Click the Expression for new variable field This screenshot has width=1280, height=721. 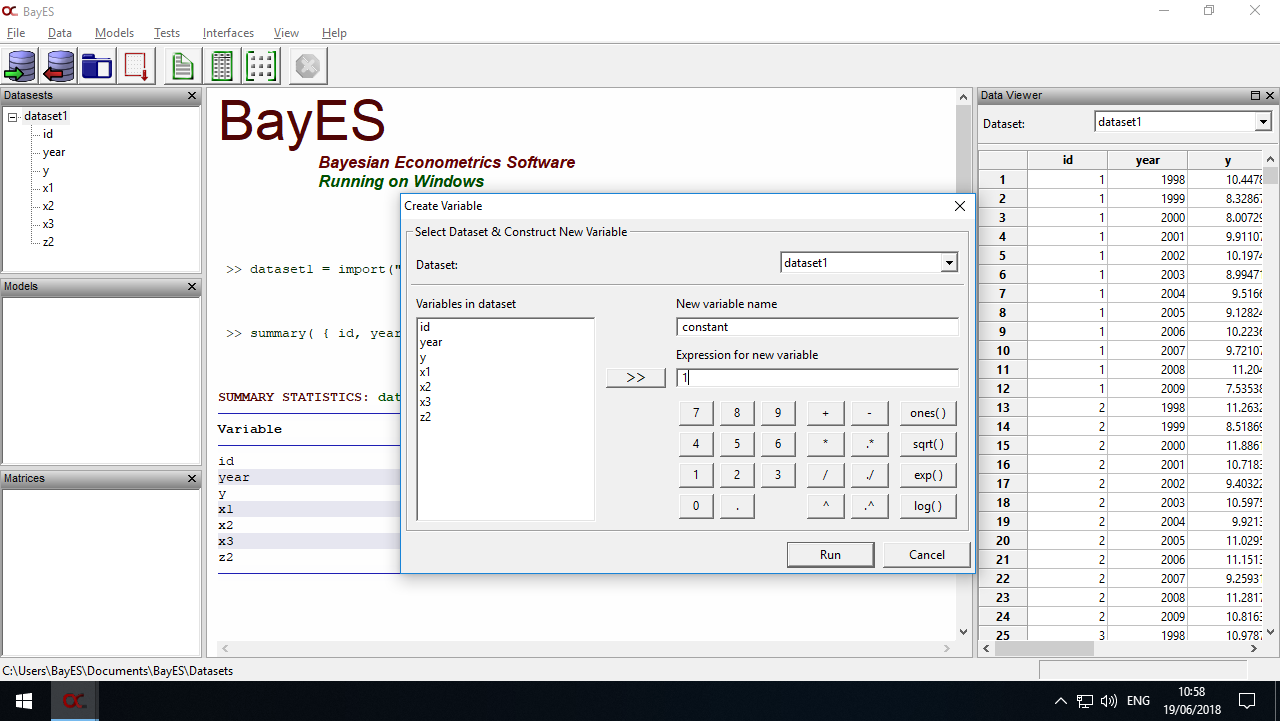pyautogui.click(x=817, y=378)
